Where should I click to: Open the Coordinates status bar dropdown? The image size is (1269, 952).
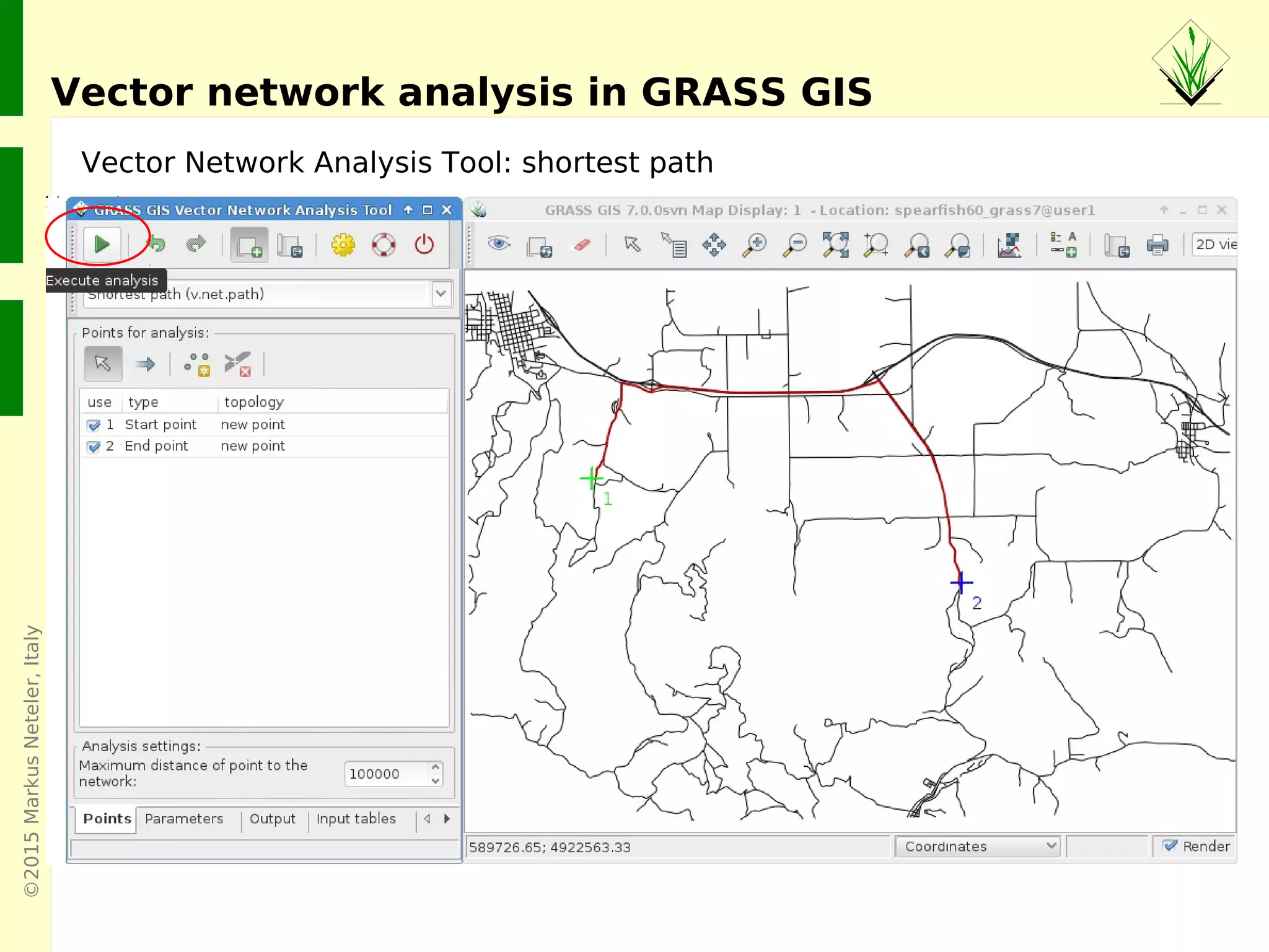point(978,846)
